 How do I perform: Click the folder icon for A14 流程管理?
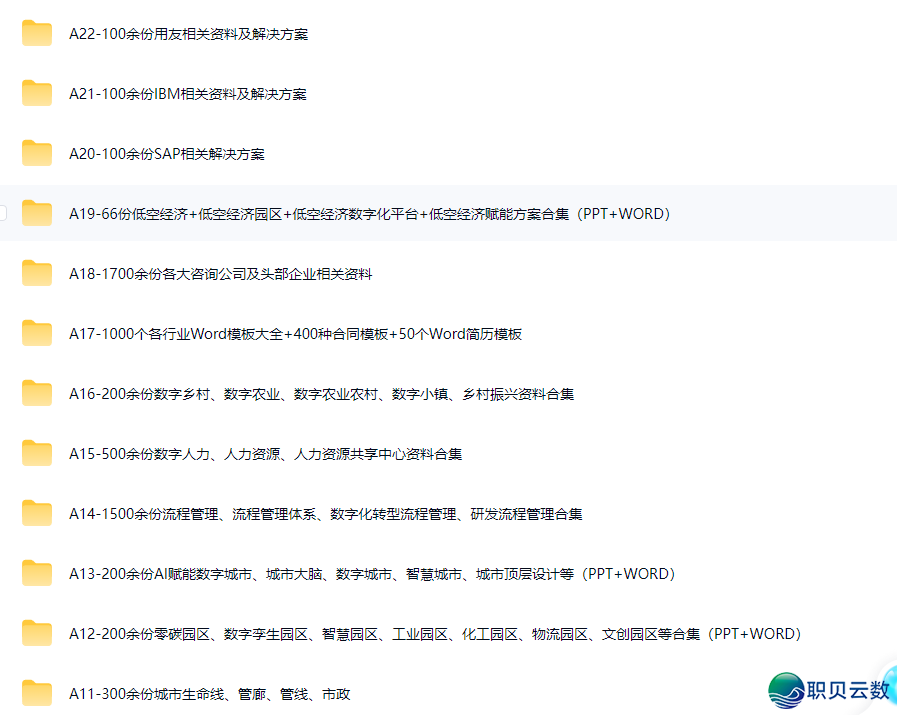[37, 514]
